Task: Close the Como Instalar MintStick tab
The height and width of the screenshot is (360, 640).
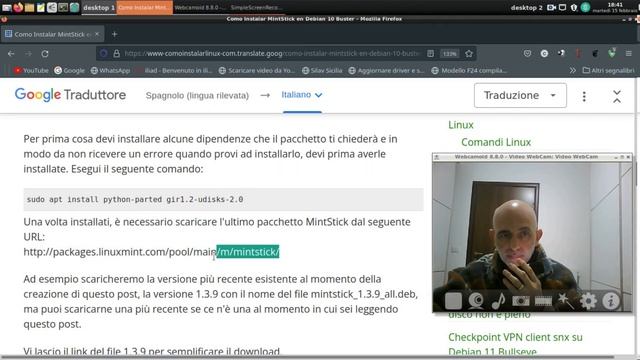Action: [97, 34]
